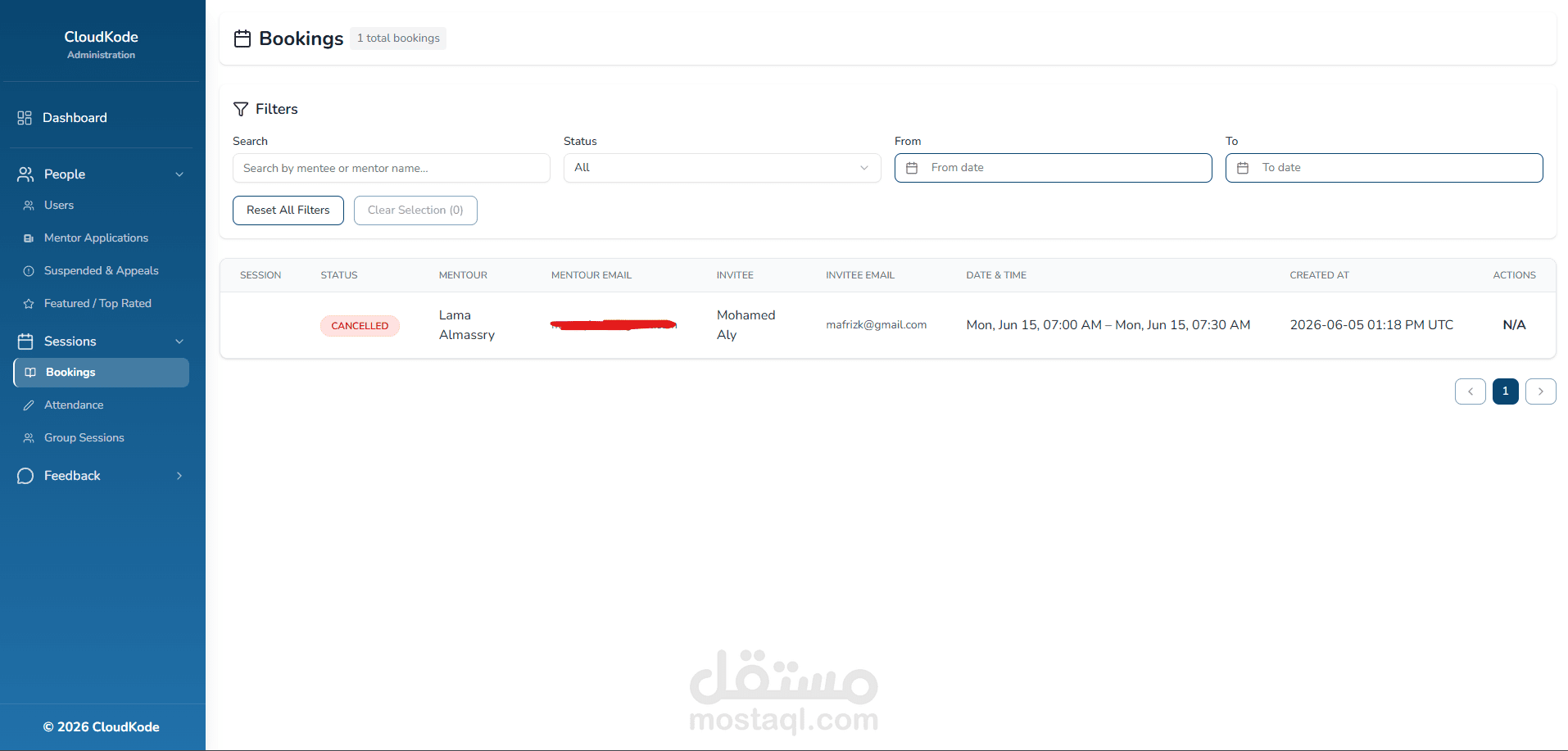Click Clear Selection (0) button

tap(415, 210)
